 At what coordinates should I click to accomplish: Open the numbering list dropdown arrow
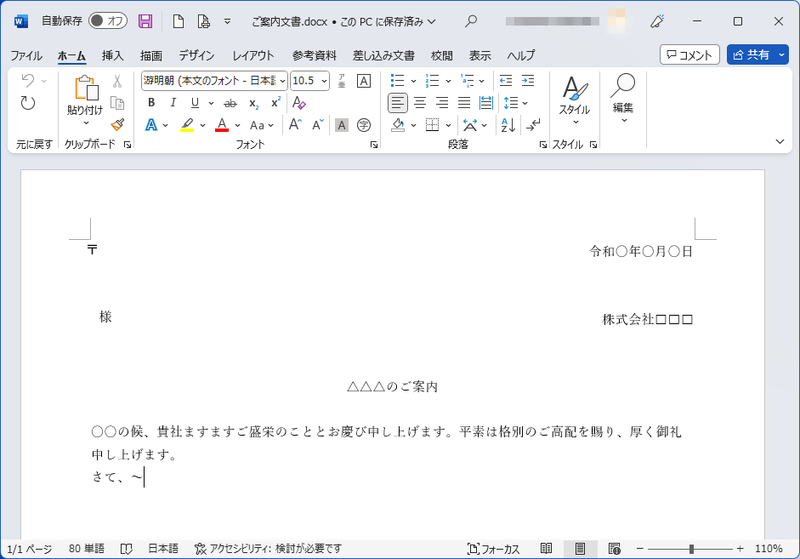448,81
